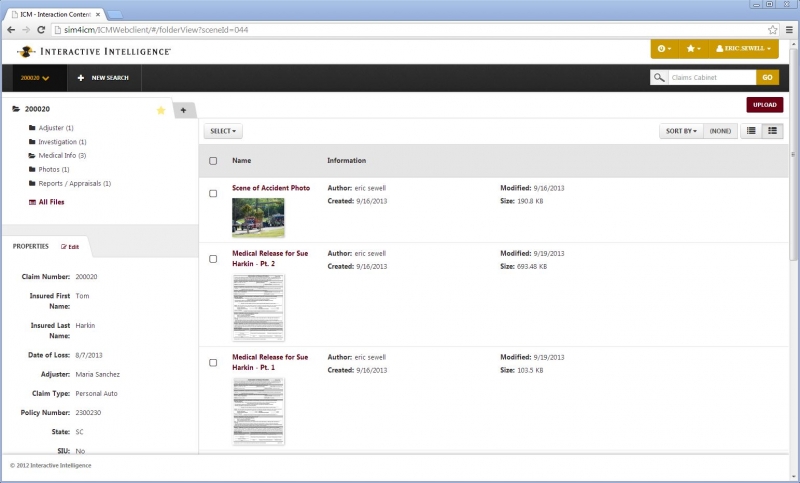Click the magnifying glass search icon
The image size is (800, 483).
pyautogui.click(x=659, y=78)
